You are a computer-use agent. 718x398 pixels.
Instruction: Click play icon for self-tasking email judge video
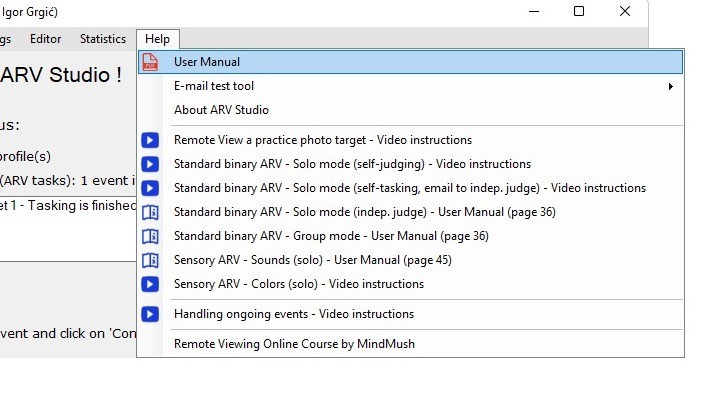(150, 188)
